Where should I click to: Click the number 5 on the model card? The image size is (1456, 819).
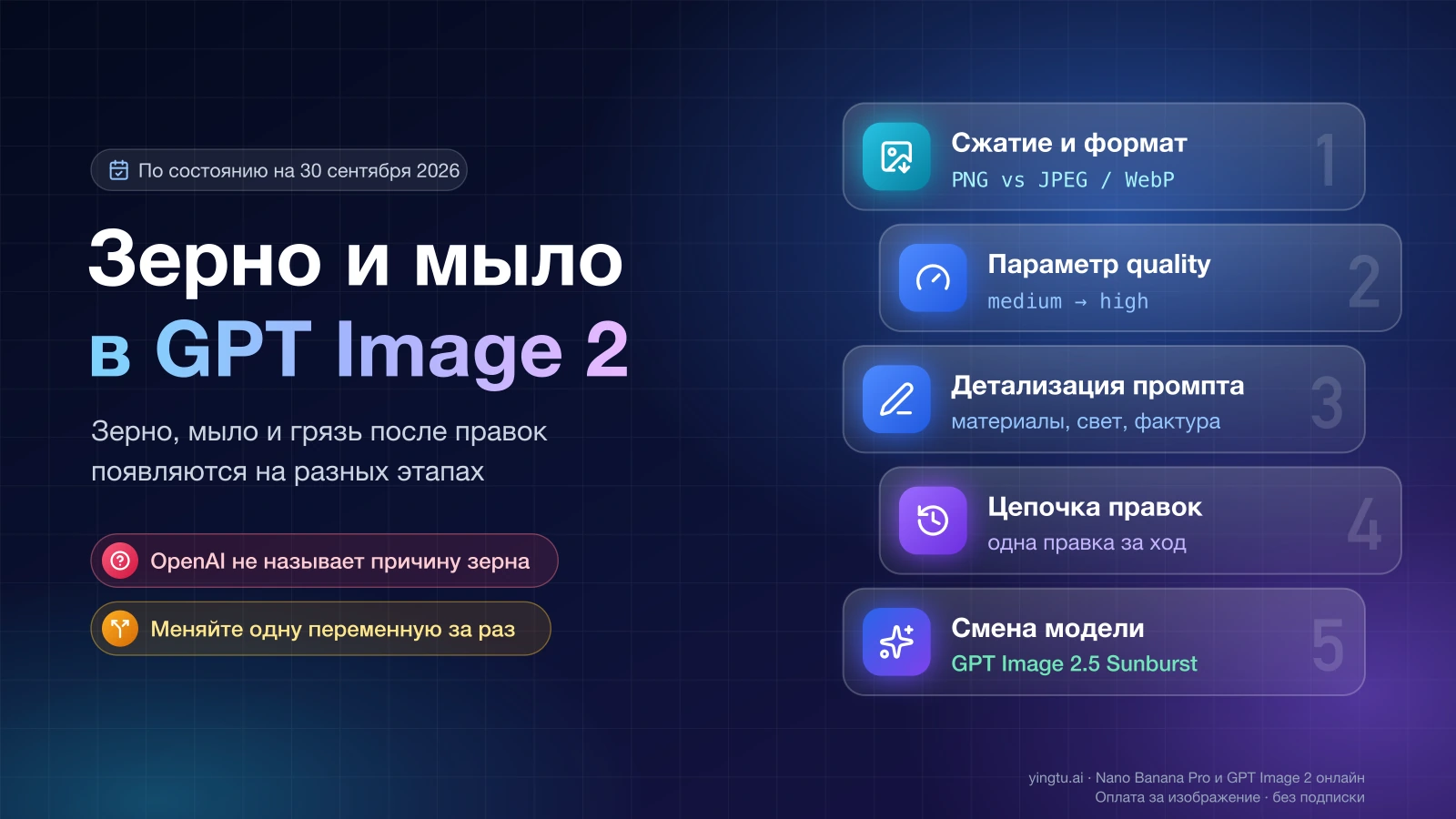pos(1328,645)
